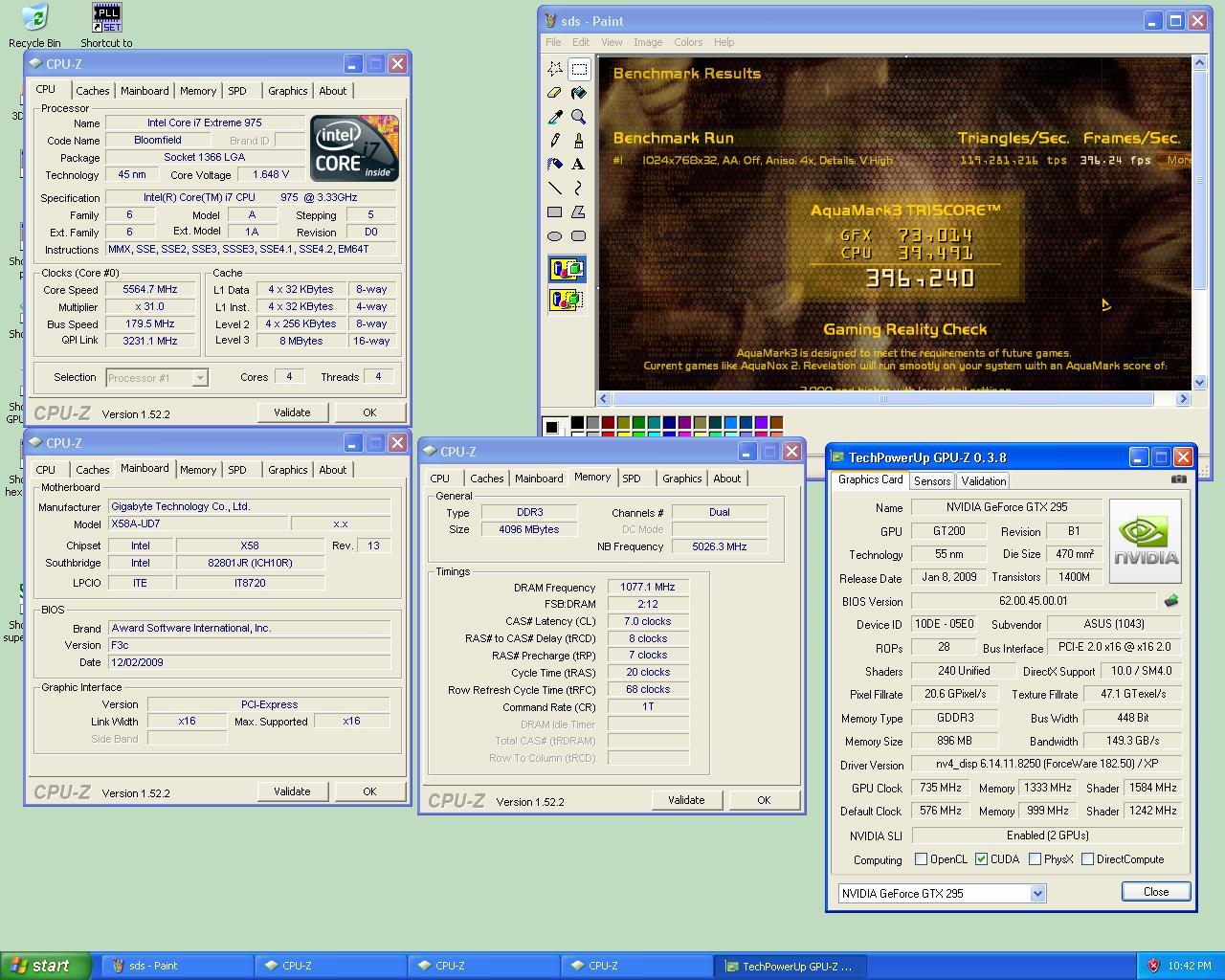Select the Brush tool in Paint
The image size is (1225, 980).
pos(579,141)
